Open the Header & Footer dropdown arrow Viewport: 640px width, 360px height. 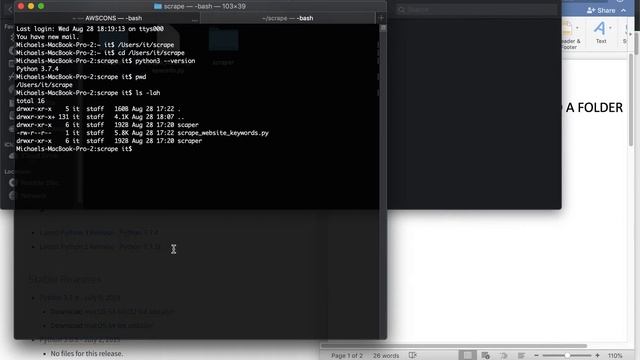click(x=577, y=28)
